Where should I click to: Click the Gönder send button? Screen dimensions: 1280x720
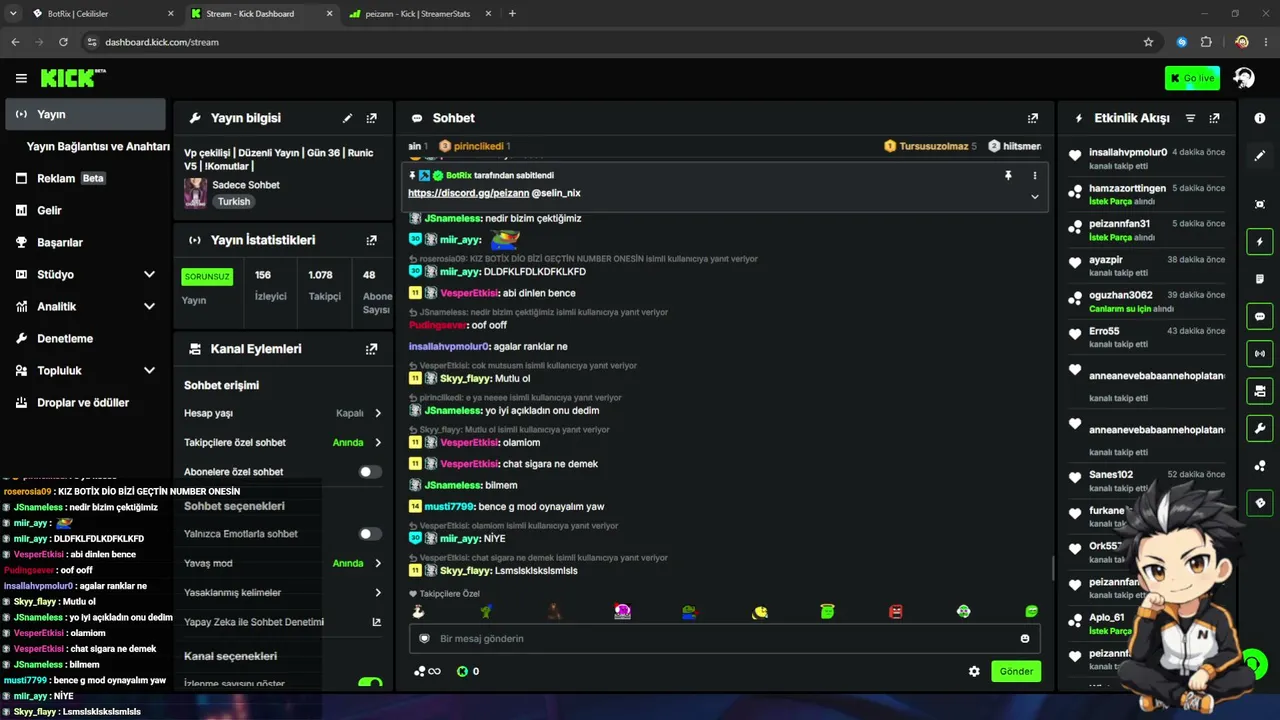(1016, 671)
